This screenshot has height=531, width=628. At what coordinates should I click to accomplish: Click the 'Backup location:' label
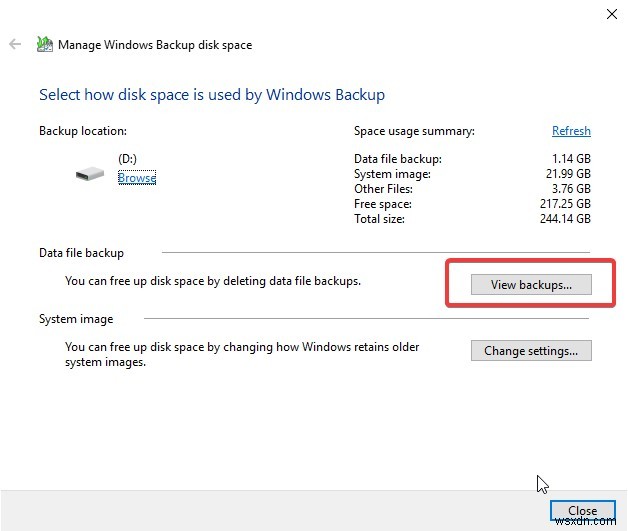tap(83, 131)
